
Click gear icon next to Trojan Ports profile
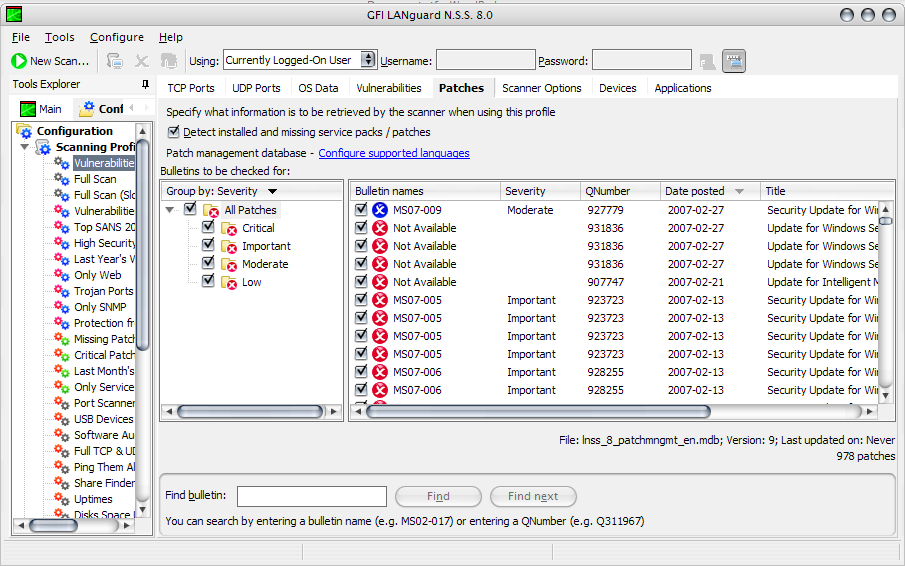[62, 291]
